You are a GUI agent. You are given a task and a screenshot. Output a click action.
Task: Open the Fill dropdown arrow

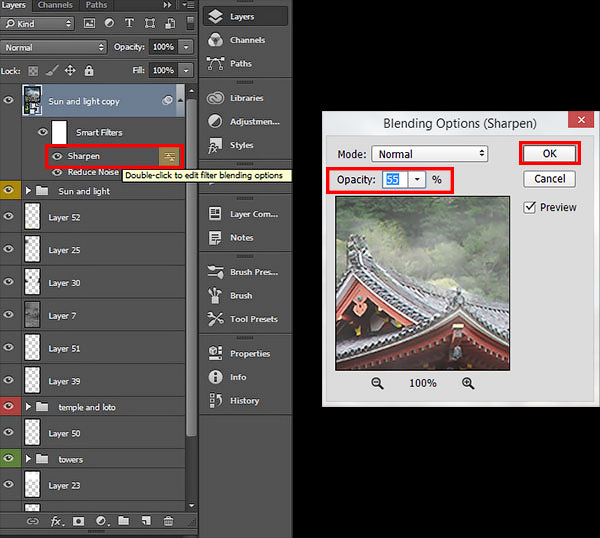click(x=186, y=70)
